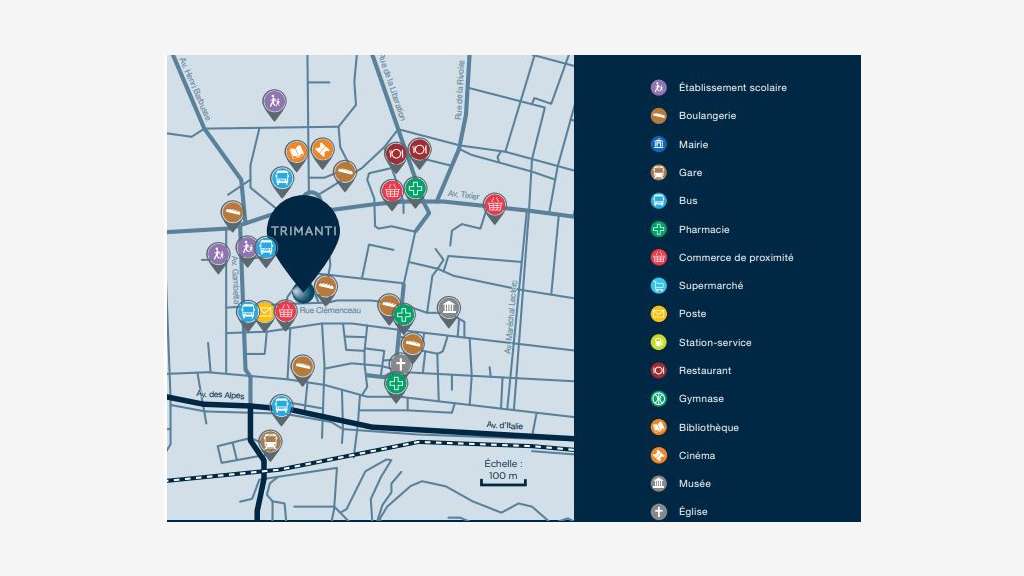Click the 'Station-service' legend label
Viewport: 1024px width, 576px height.
click(x=715, y=342)
